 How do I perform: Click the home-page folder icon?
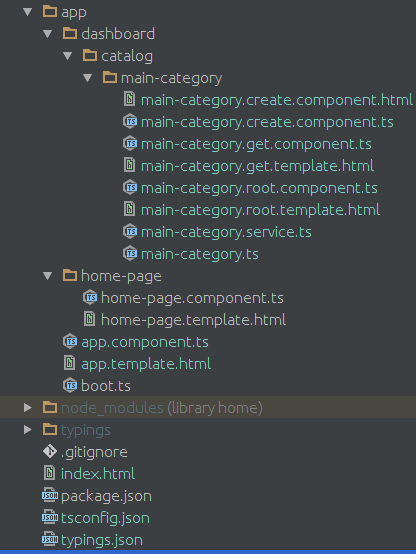coord(70,275)
